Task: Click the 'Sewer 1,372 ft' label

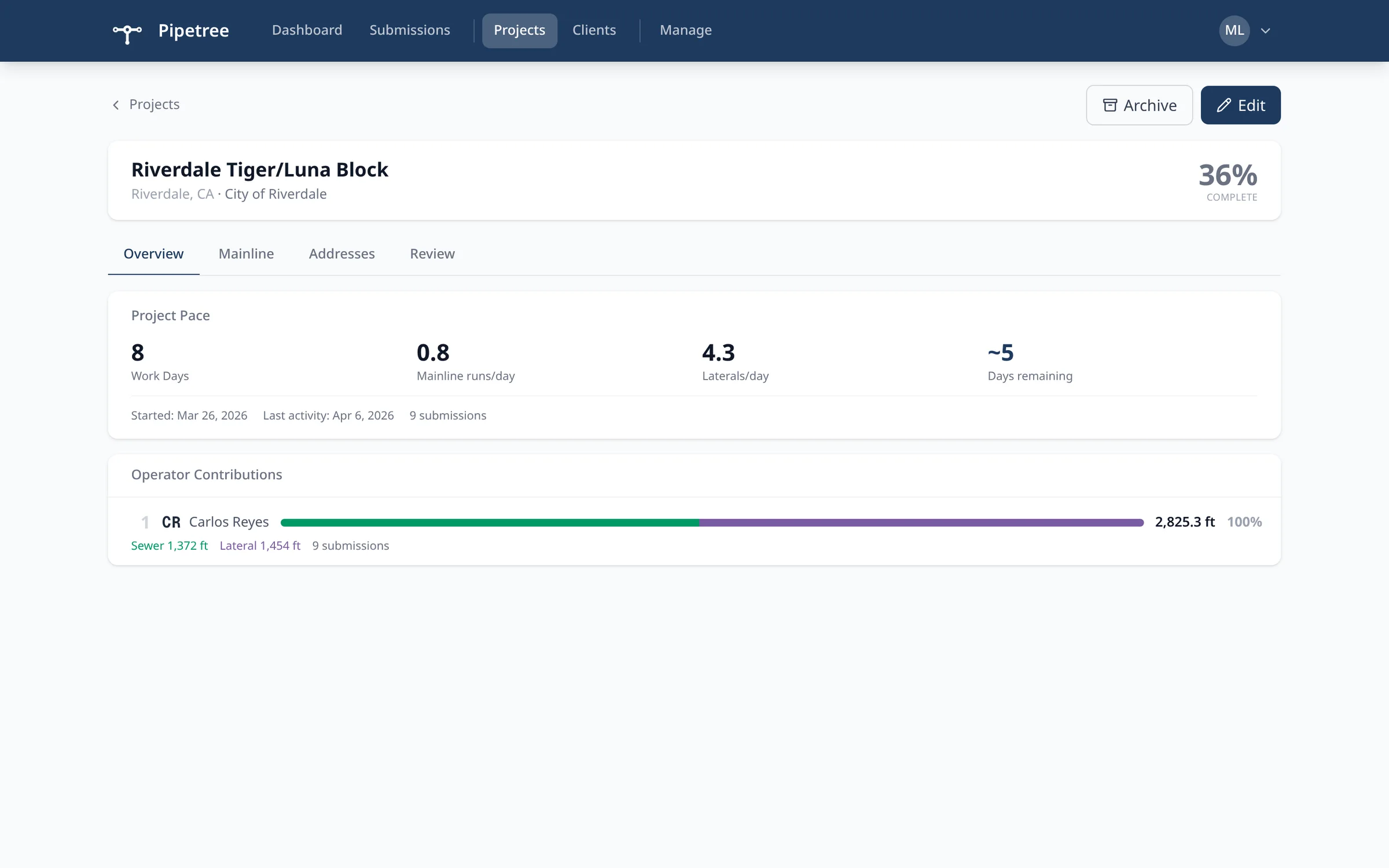Action: pos(169,546)
